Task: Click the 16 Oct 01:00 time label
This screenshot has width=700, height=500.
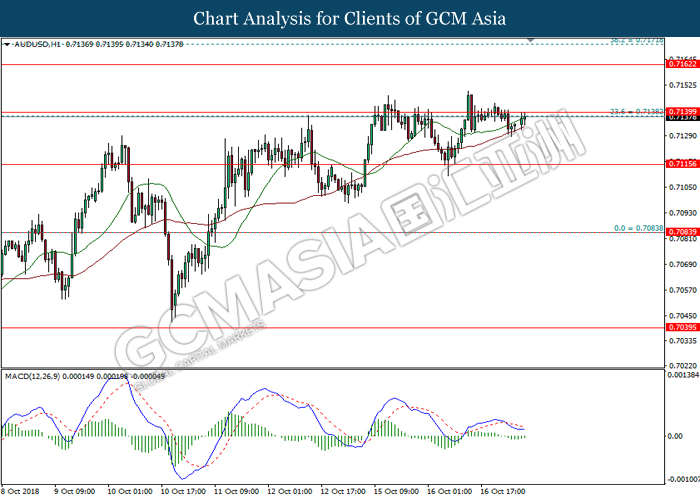Action: (449, 492)
